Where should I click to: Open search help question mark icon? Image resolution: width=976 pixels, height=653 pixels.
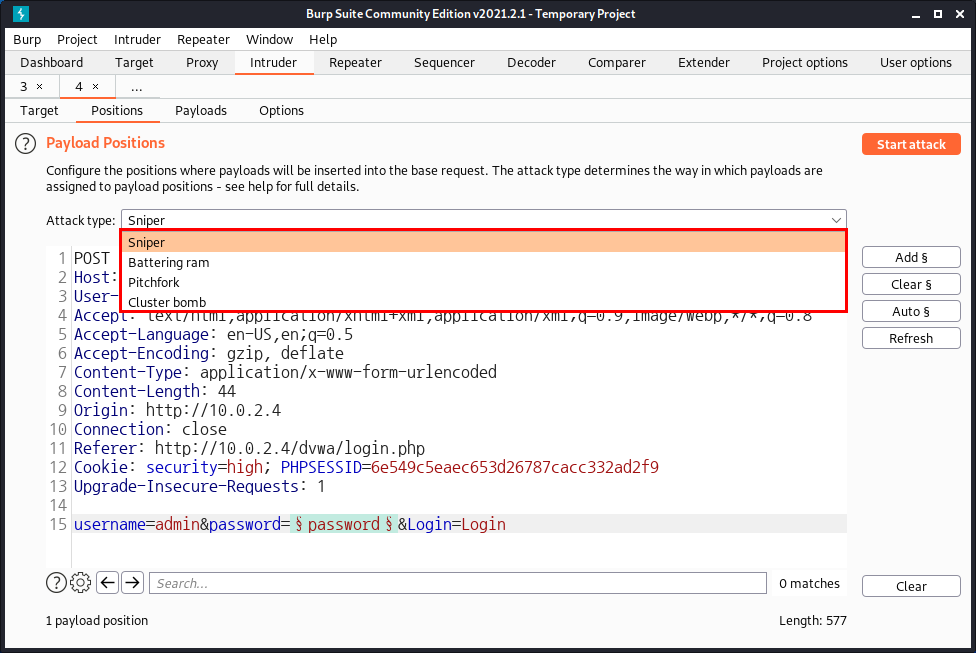click(x=56, y=583)
